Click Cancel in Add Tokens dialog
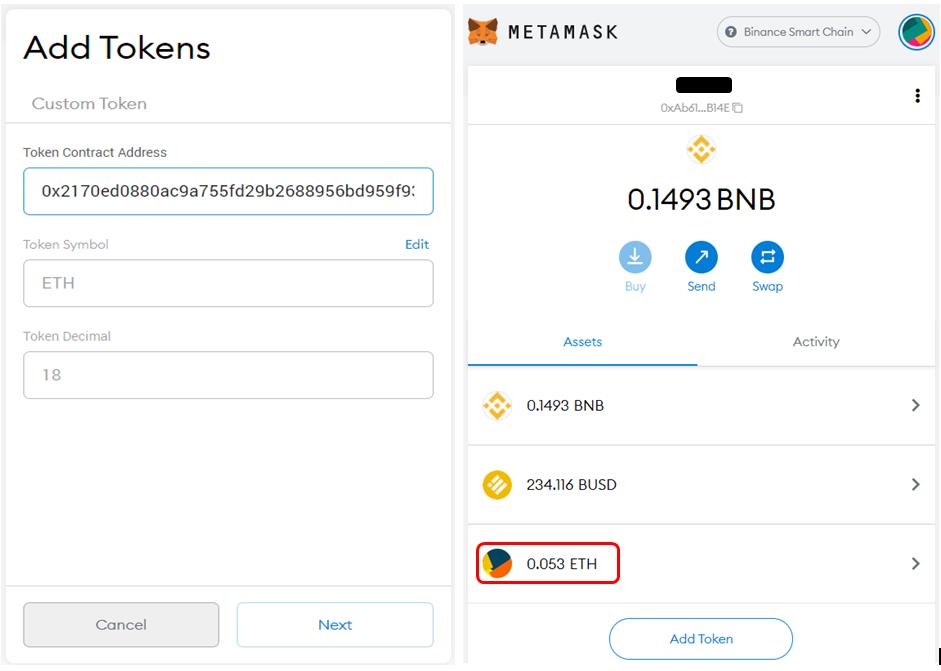 pos(121,625)
